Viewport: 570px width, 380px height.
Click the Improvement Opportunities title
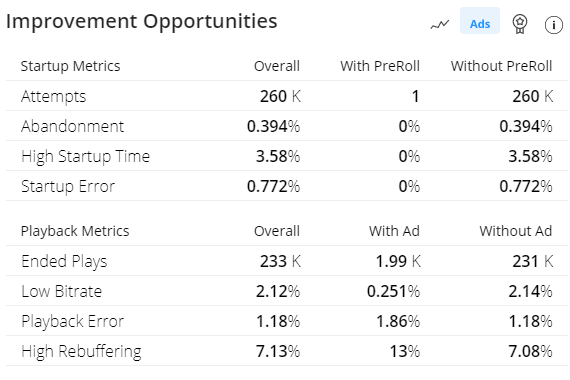(x=141, y=21)
